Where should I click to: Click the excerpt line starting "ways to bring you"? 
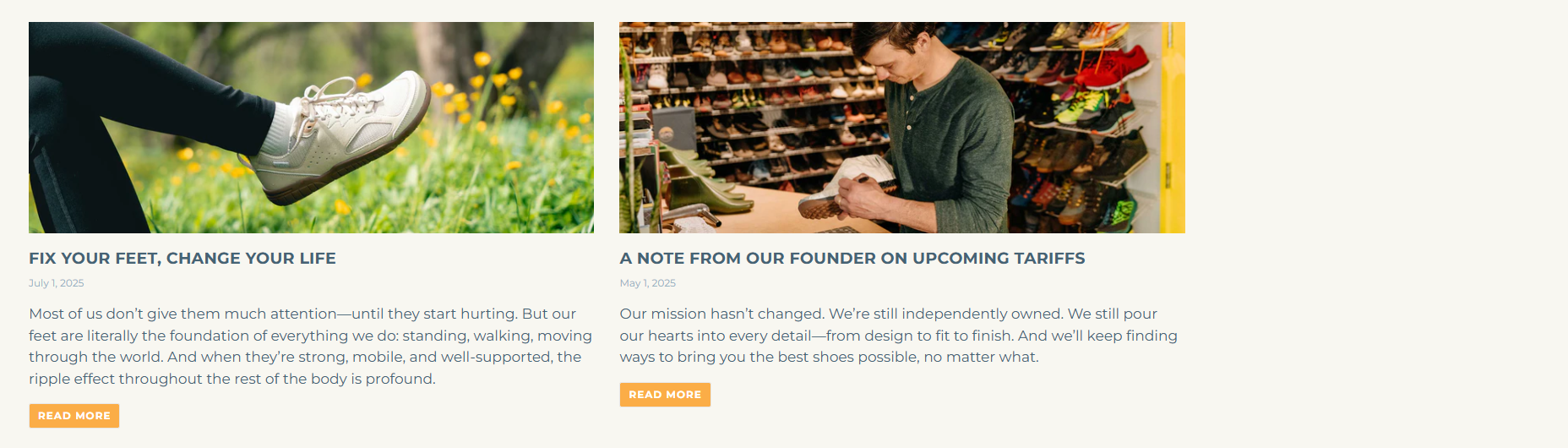[x=829, y=357]
